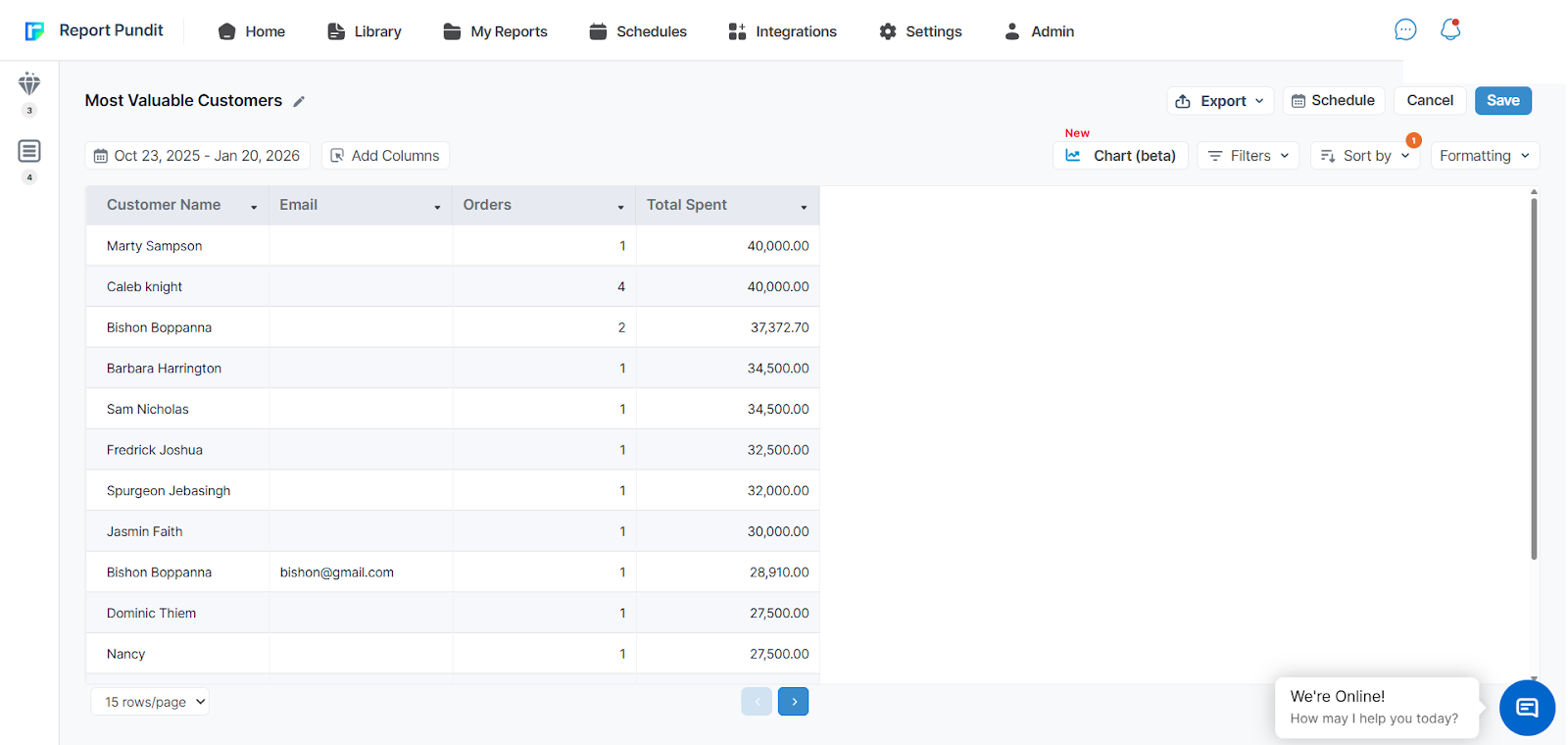Open the chat messages icon in header

pos(1405,30)
